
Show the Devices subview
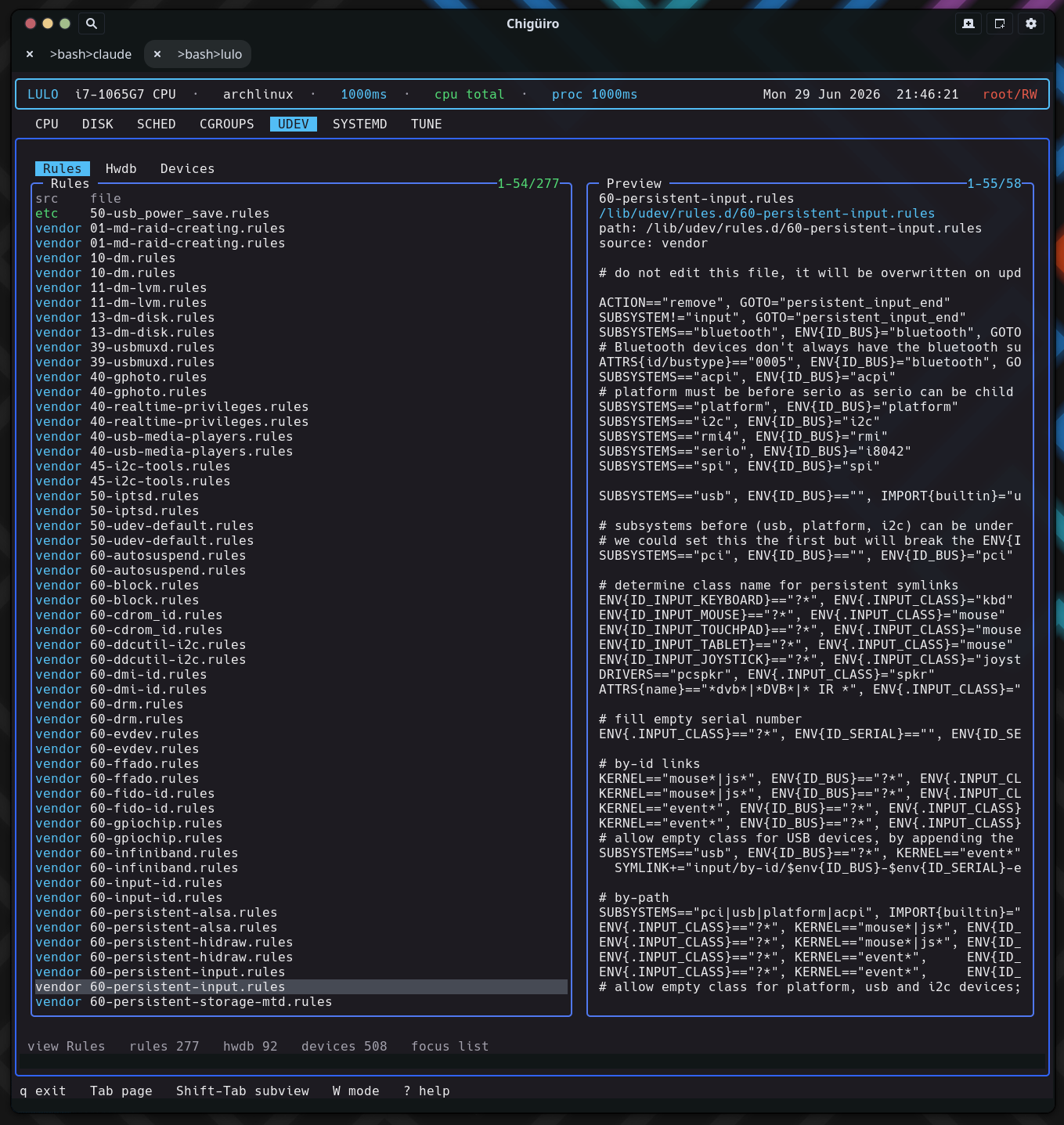188,168
